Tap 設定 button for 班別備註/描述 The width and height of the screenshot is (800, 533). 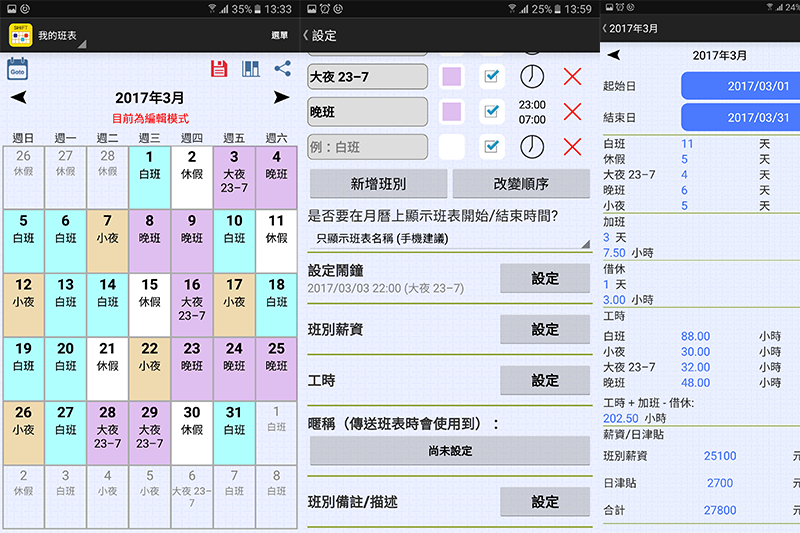pyautogui.click(x=545, y=502)
